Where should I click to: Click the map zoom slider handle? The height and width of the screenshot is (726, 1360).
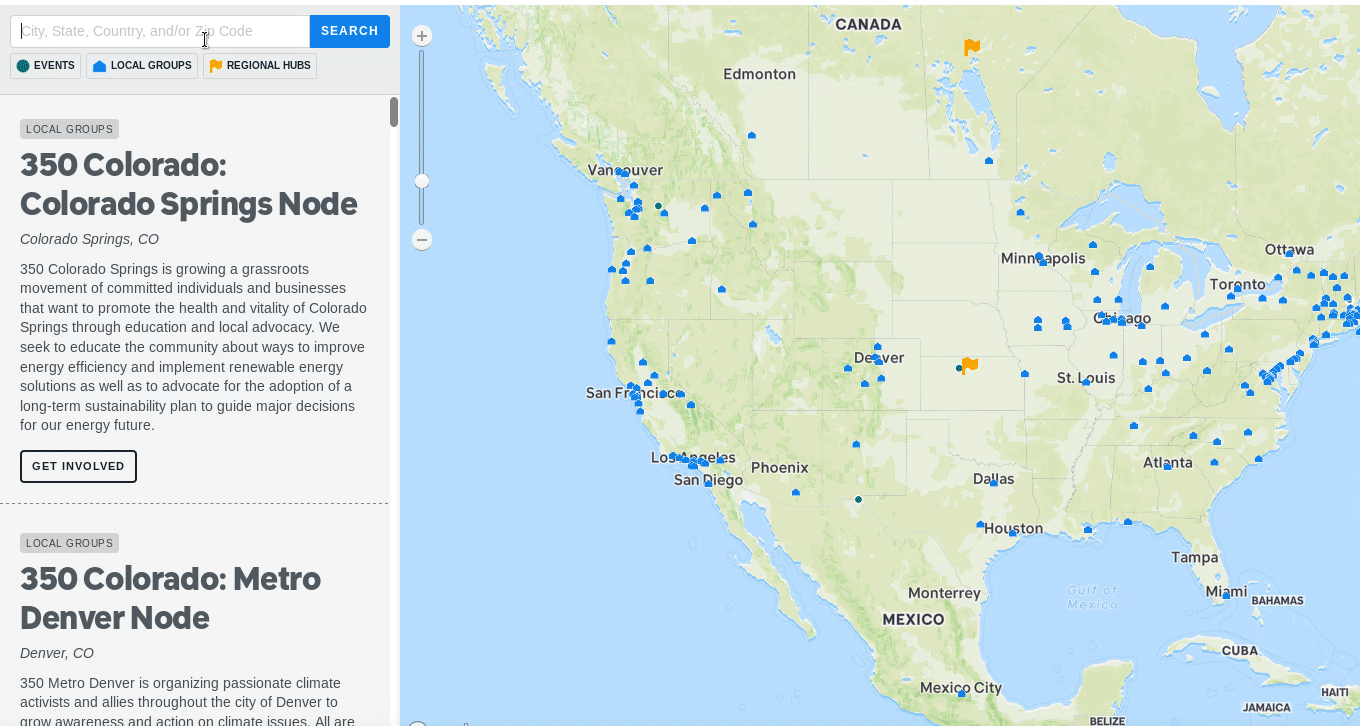[422, 181]
